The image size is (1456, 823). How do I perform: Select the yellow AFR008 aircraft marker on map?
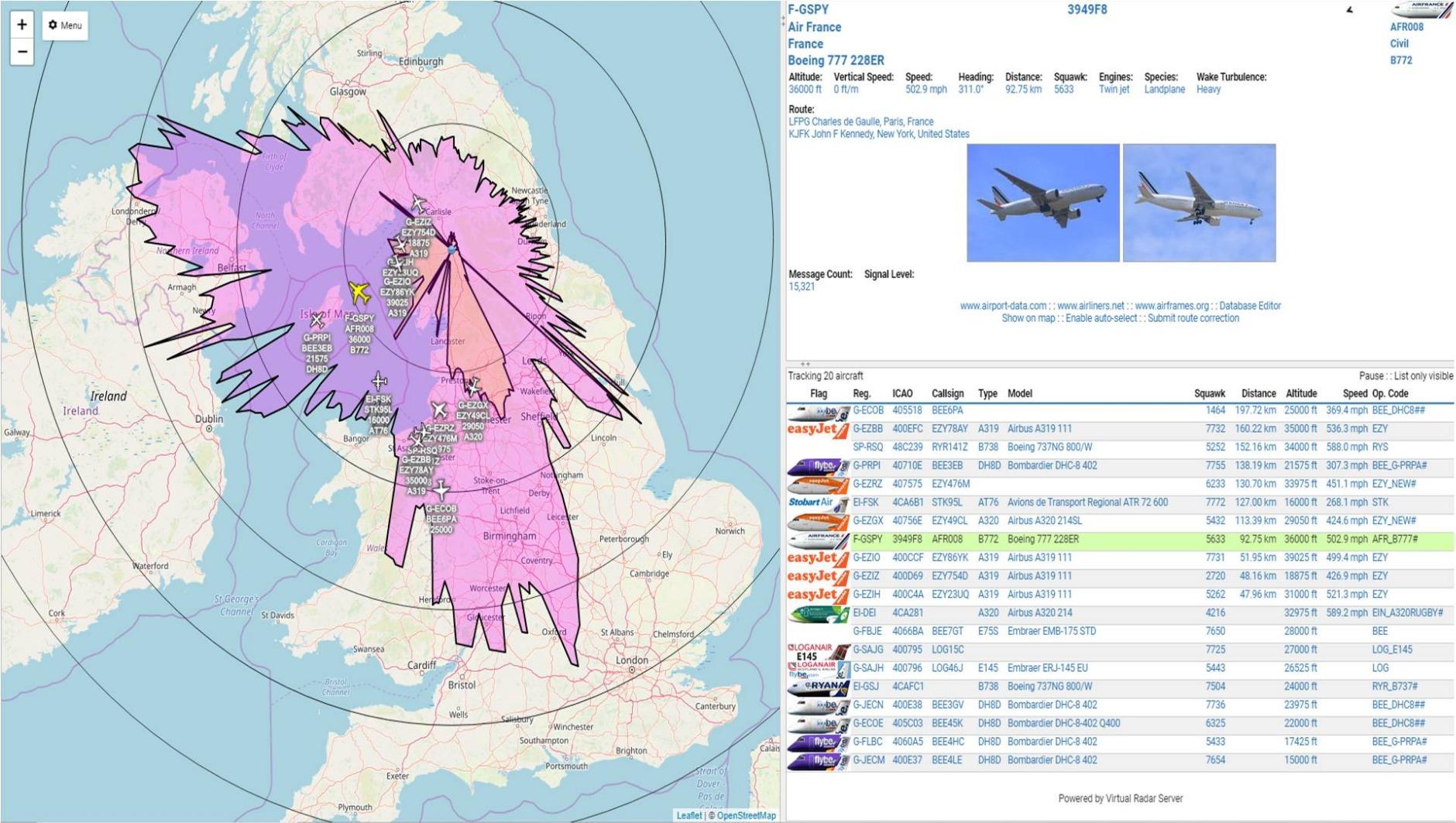(x=359, y=293)
